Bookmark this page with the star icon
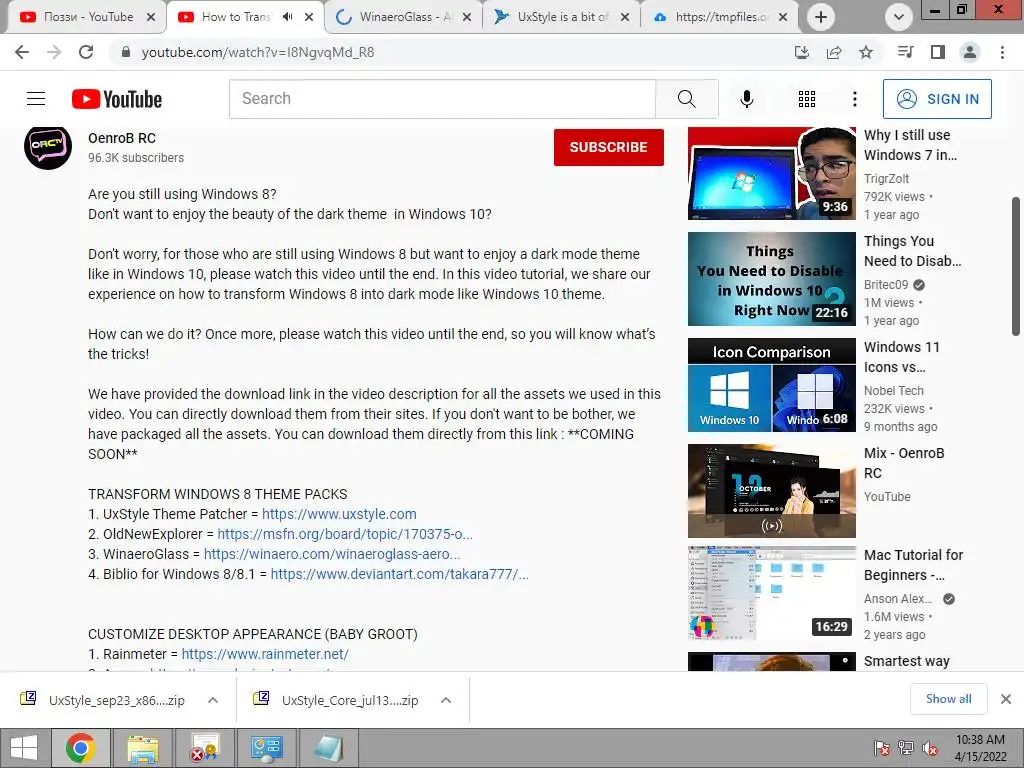This screenshot has width=1024, height=768. 866,52
